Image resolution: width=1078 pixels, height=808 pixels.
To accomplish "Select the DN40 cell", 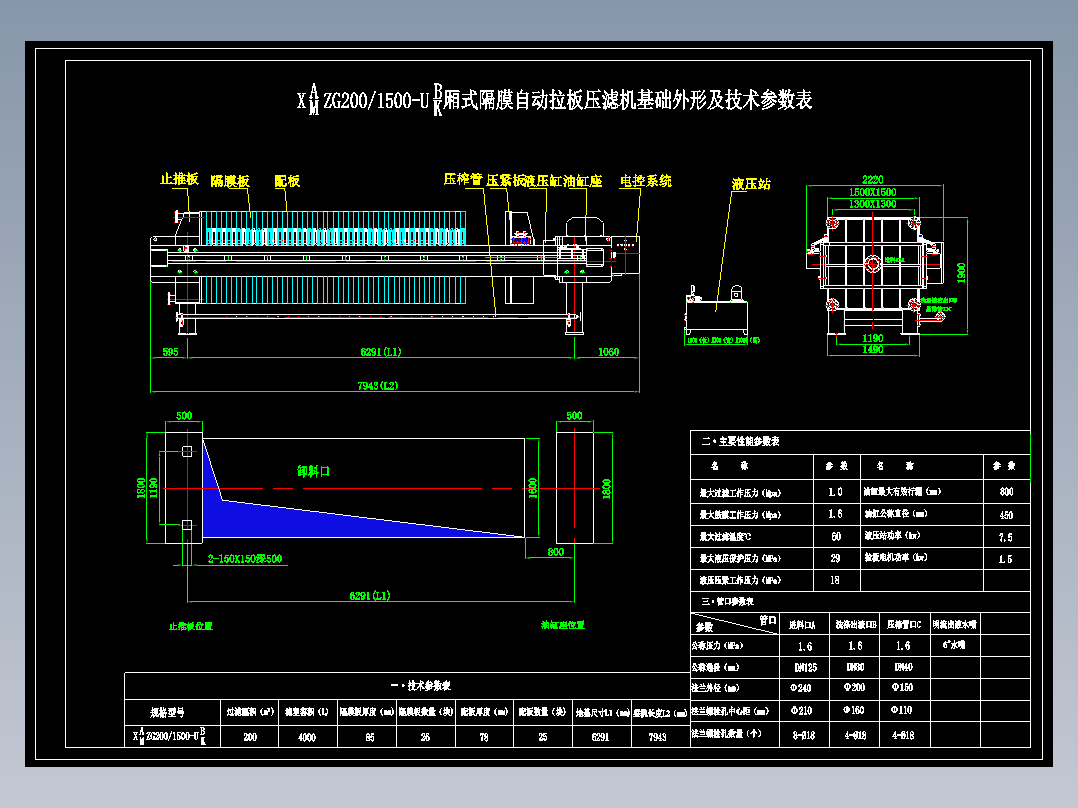I will (x=903, y=667).
